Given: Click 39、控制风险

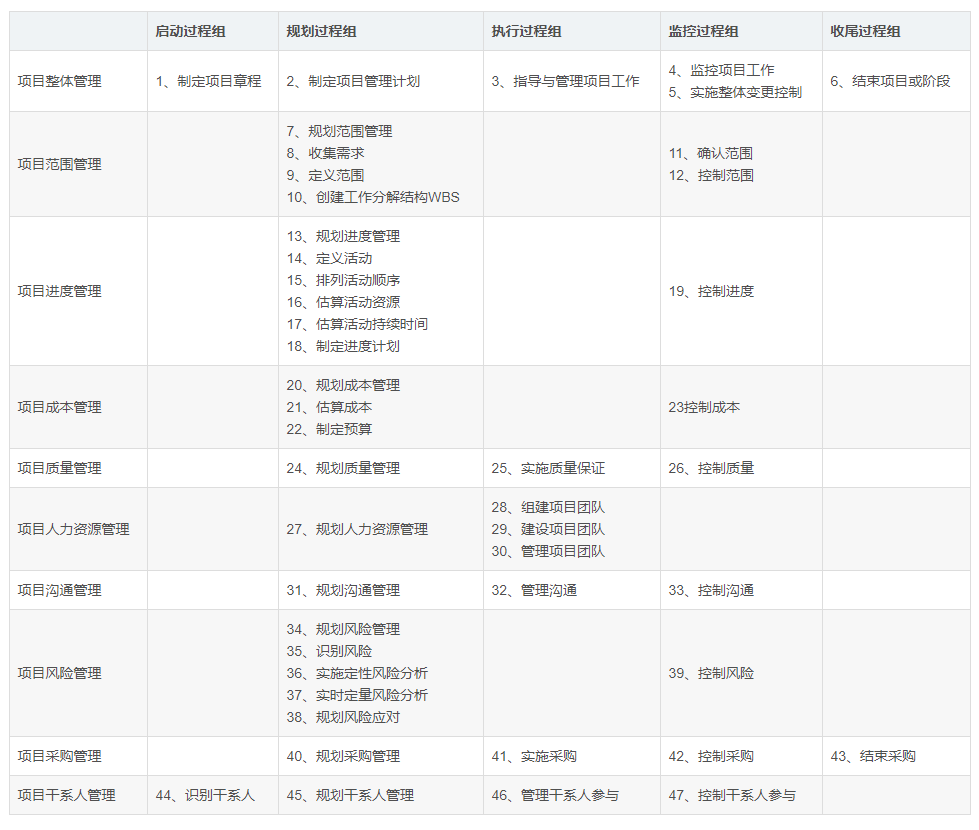Looking at the screenshot, I should pyautogui.click(x=711, y=673).
